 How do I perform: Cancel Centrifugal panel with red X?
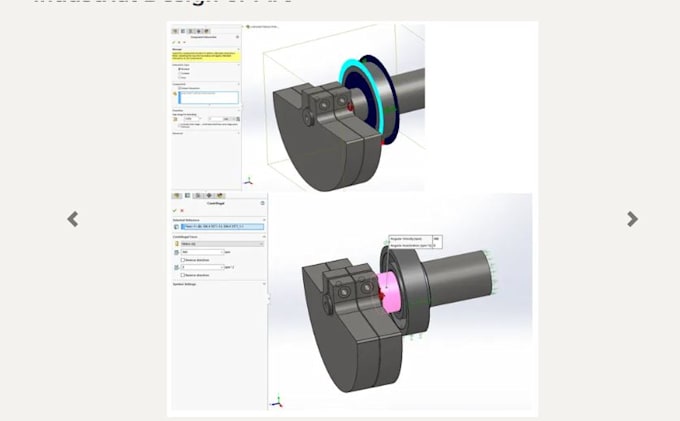click(182, 211)
